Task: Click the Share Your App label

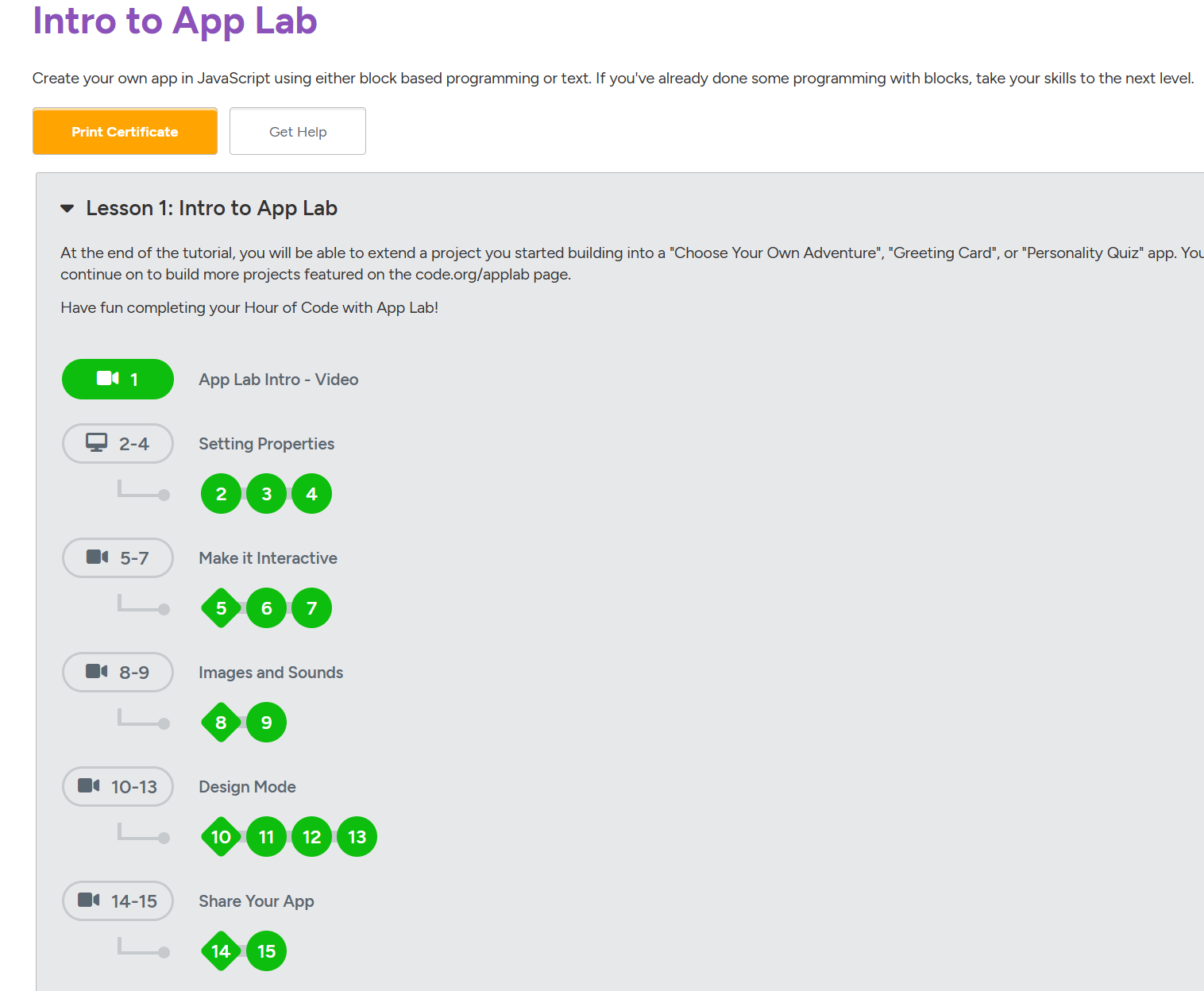Action: tap(257, 901)
